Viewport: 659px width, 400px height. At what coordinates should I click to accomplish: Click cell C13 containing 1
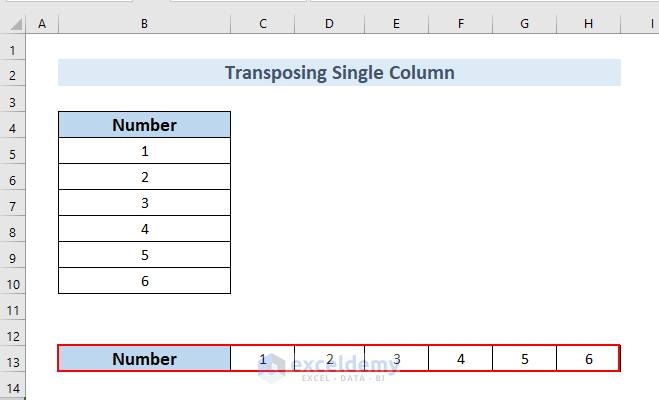(263, 359)
